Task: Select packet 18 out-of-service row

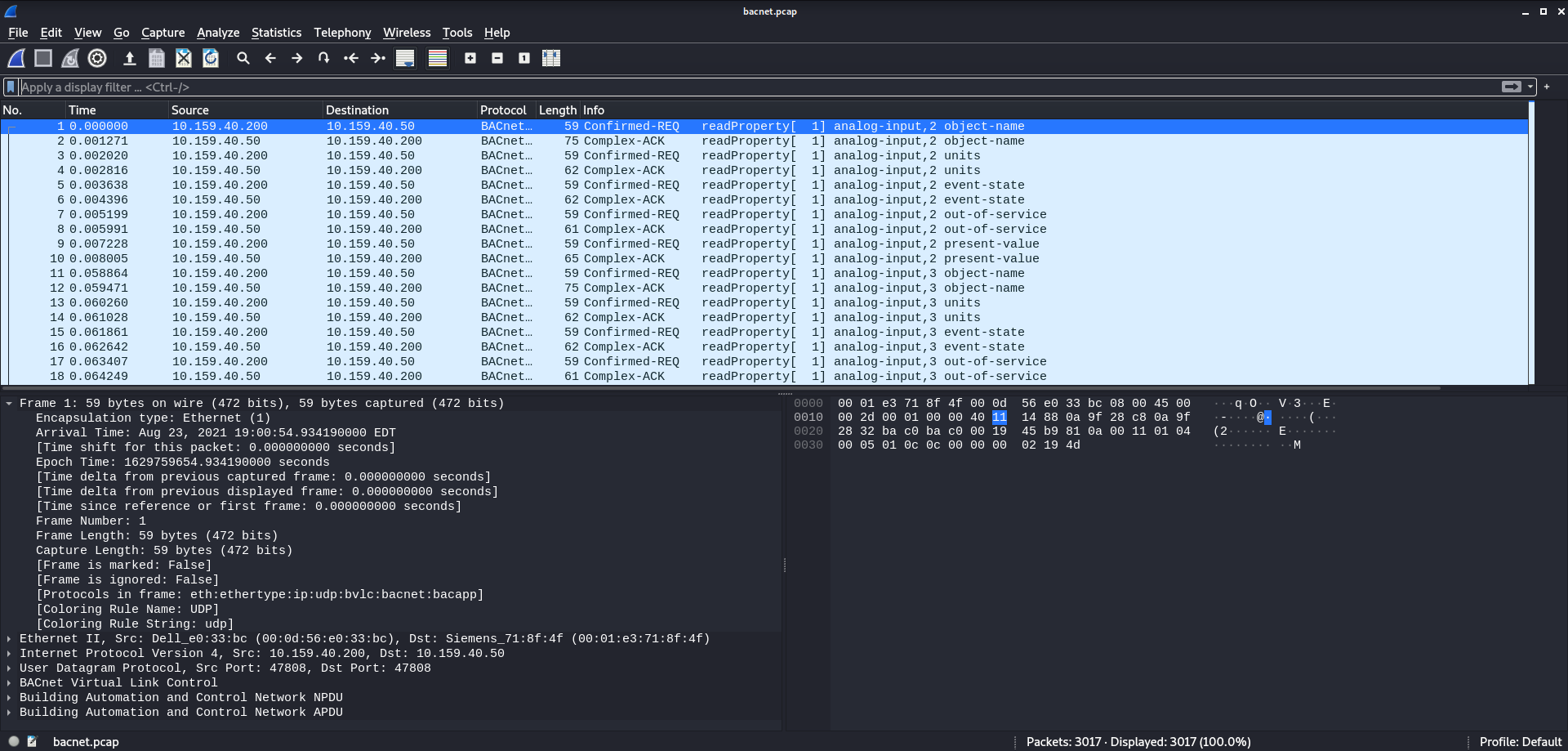Action: click(x=764, y=376)
